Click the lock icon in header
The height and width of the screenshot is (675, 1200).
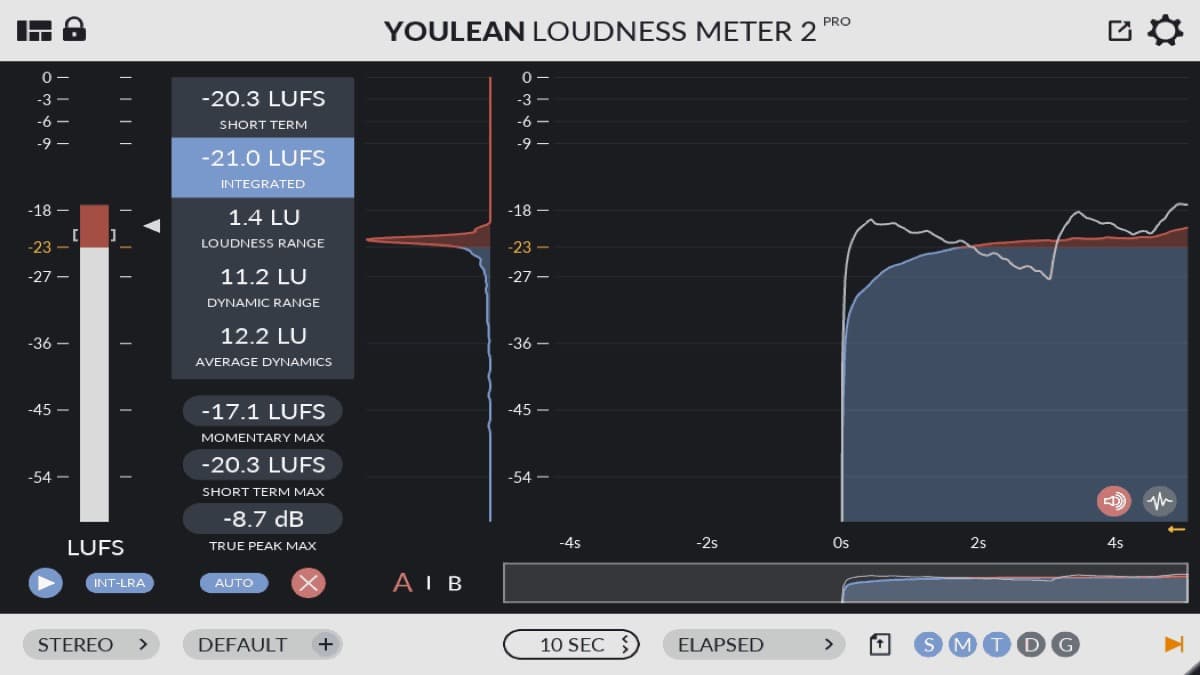pos(74,29)
